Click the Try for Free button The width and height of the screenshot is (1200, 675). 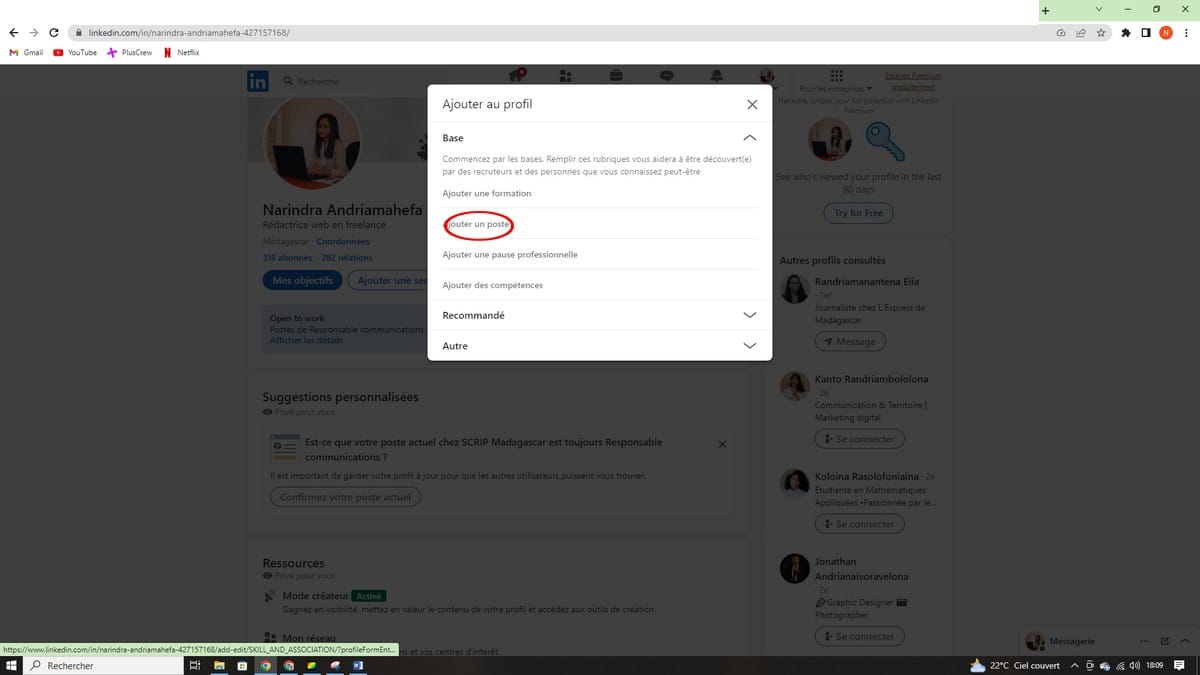coord(858,213)
